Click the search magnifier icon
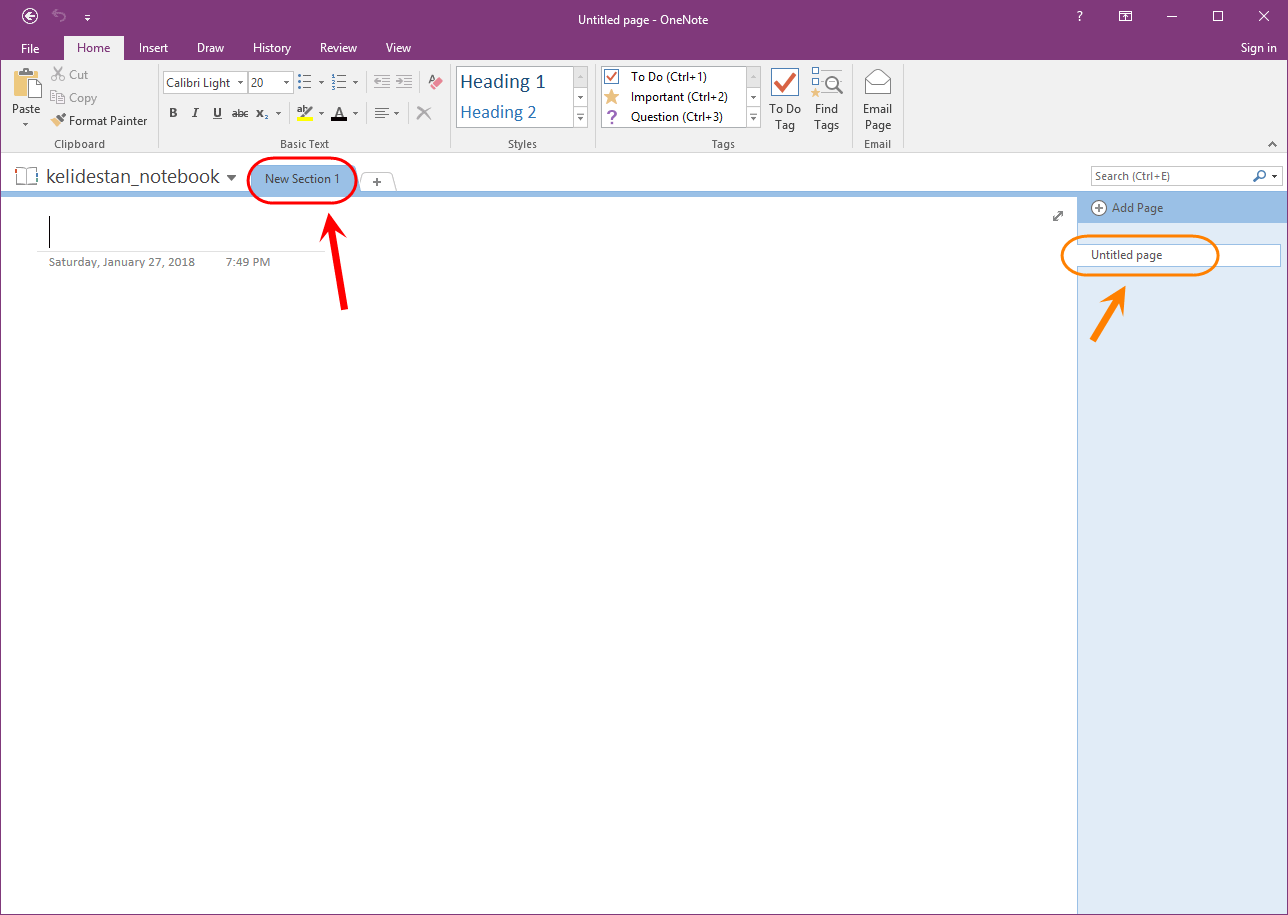Screen dimensions: 1288x915 tap(1260, 176)
